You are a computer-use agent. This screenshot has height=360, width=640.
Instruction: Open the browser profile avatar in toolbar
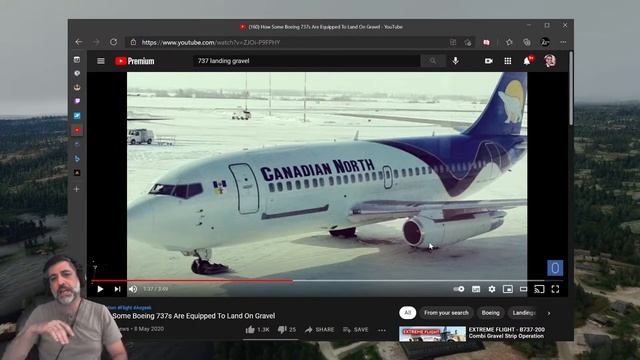545,42
